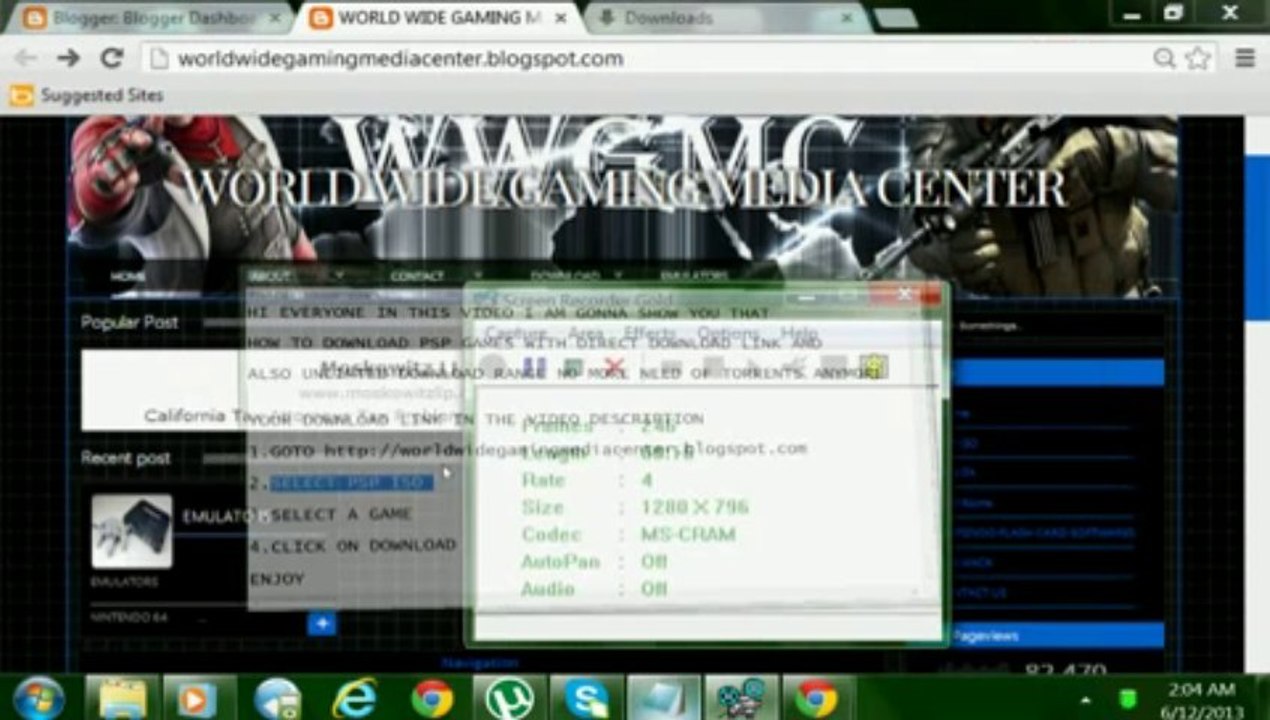The height and width of the screenshot is (720, 1270).
Task: Click the emulator console thumbnail
Action: pyautogui.click(x=131, y=531)
